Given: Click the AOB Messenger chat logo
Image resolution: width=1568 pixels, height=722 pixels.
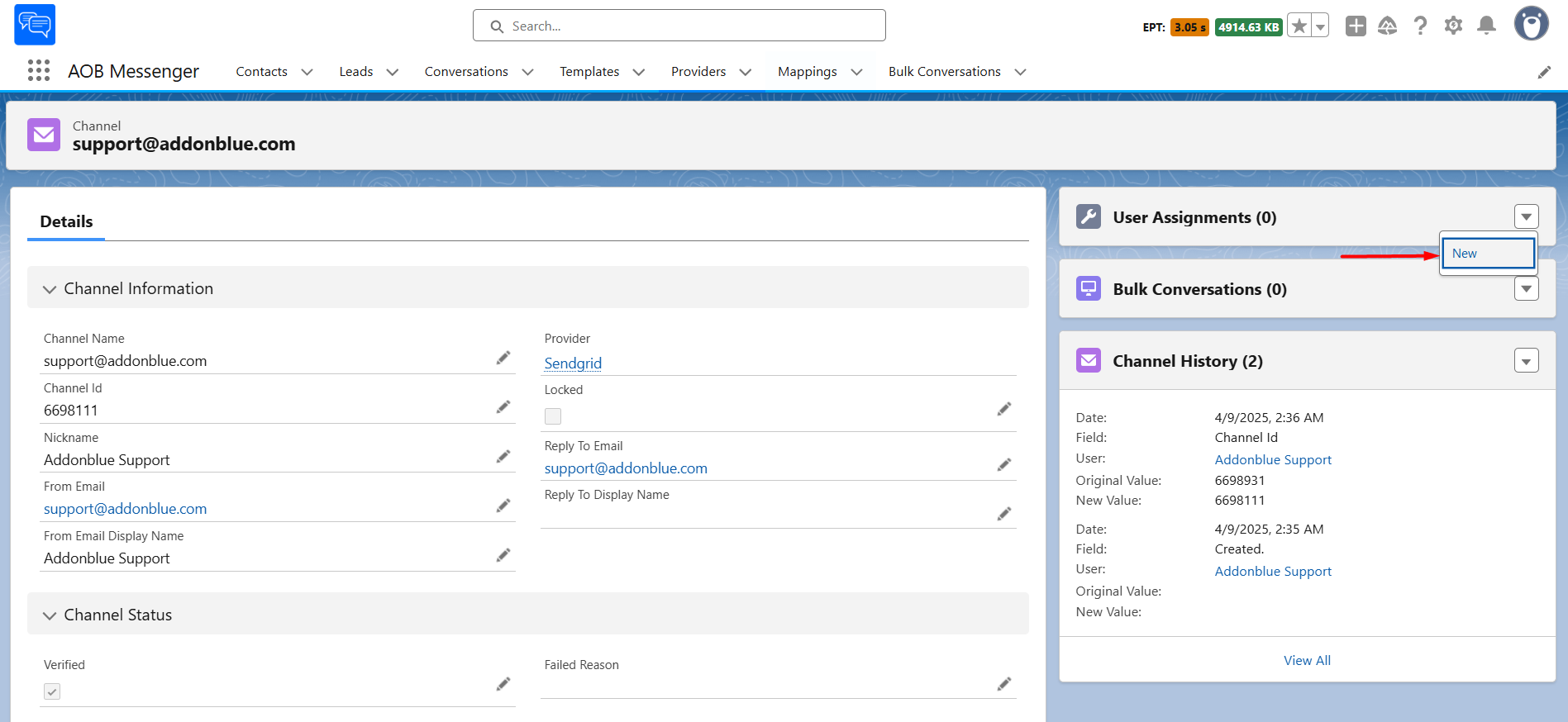Looking at the screenshot, I should point(35,25).
